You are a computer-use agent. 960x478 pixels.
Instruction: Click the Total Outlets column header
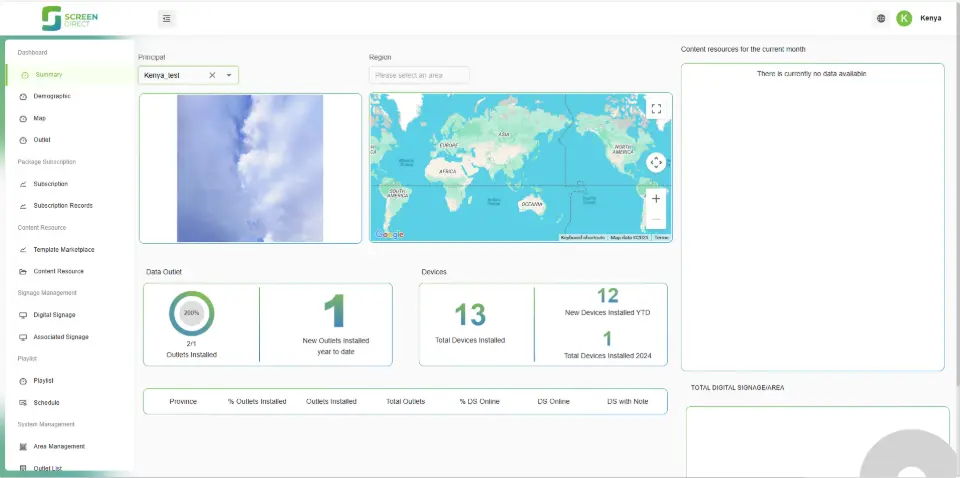click(x=405, y=401)
